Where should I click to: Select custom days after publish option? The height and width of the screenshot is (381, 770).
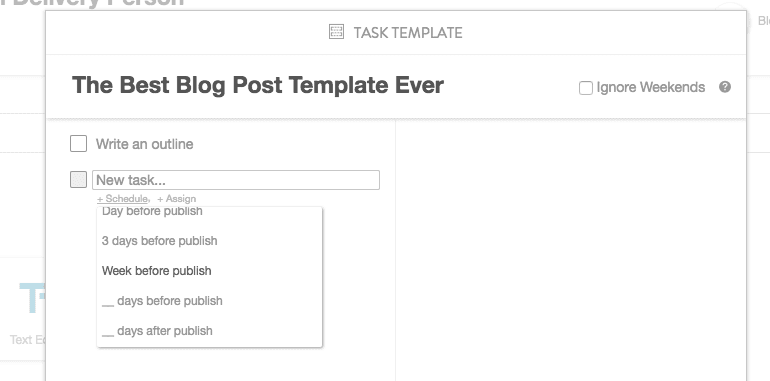tap(157, 331)
